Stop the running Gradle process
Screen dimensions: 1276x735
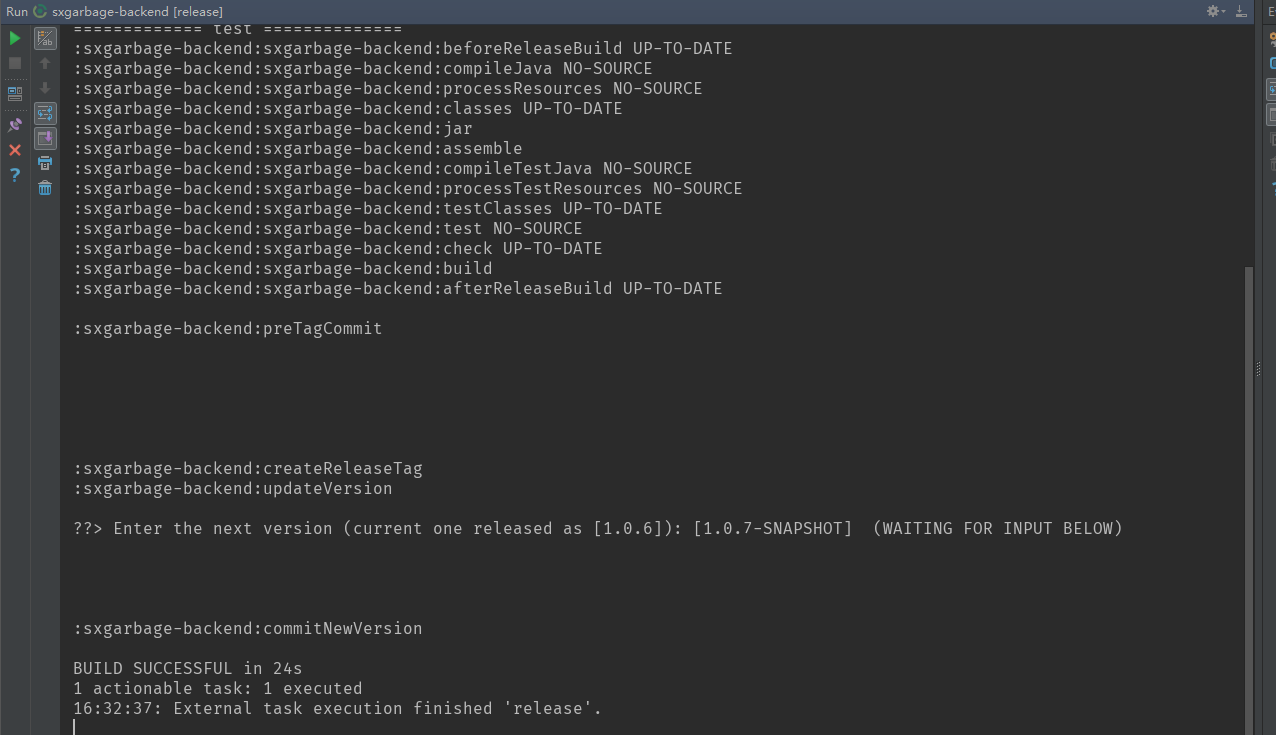click(14, 64)
